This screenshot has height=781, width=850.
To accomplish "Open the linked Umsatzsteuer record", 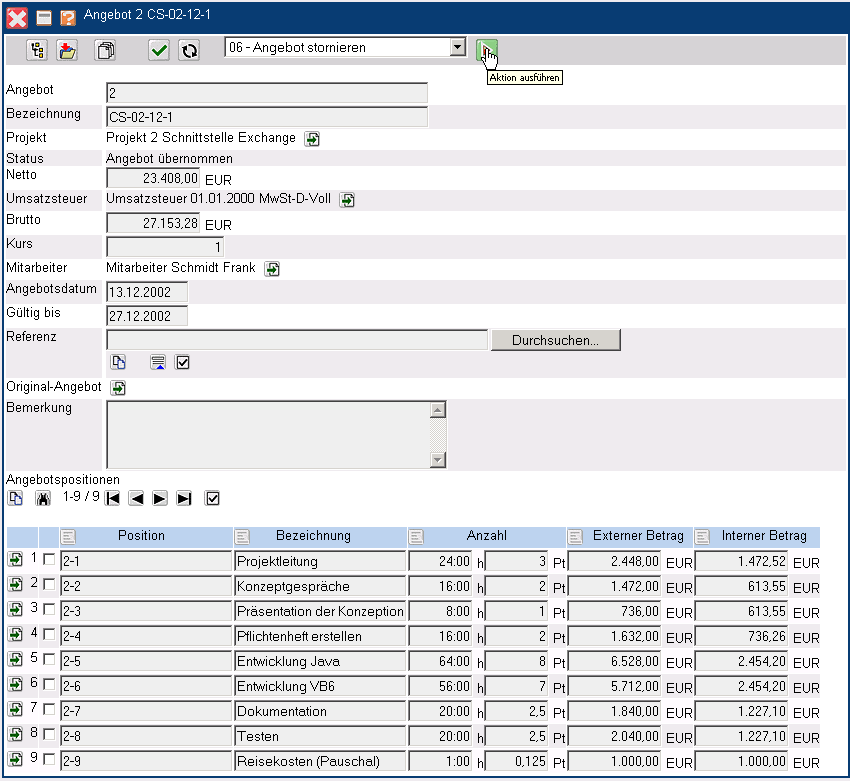I will 347,200.
